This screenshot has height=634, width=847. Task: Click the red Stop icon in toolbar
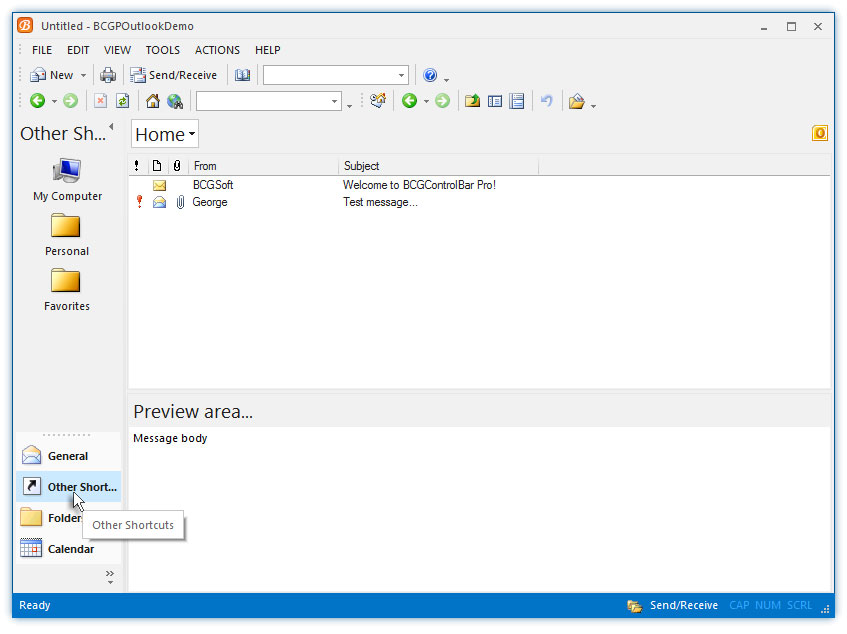click(100, 101)
